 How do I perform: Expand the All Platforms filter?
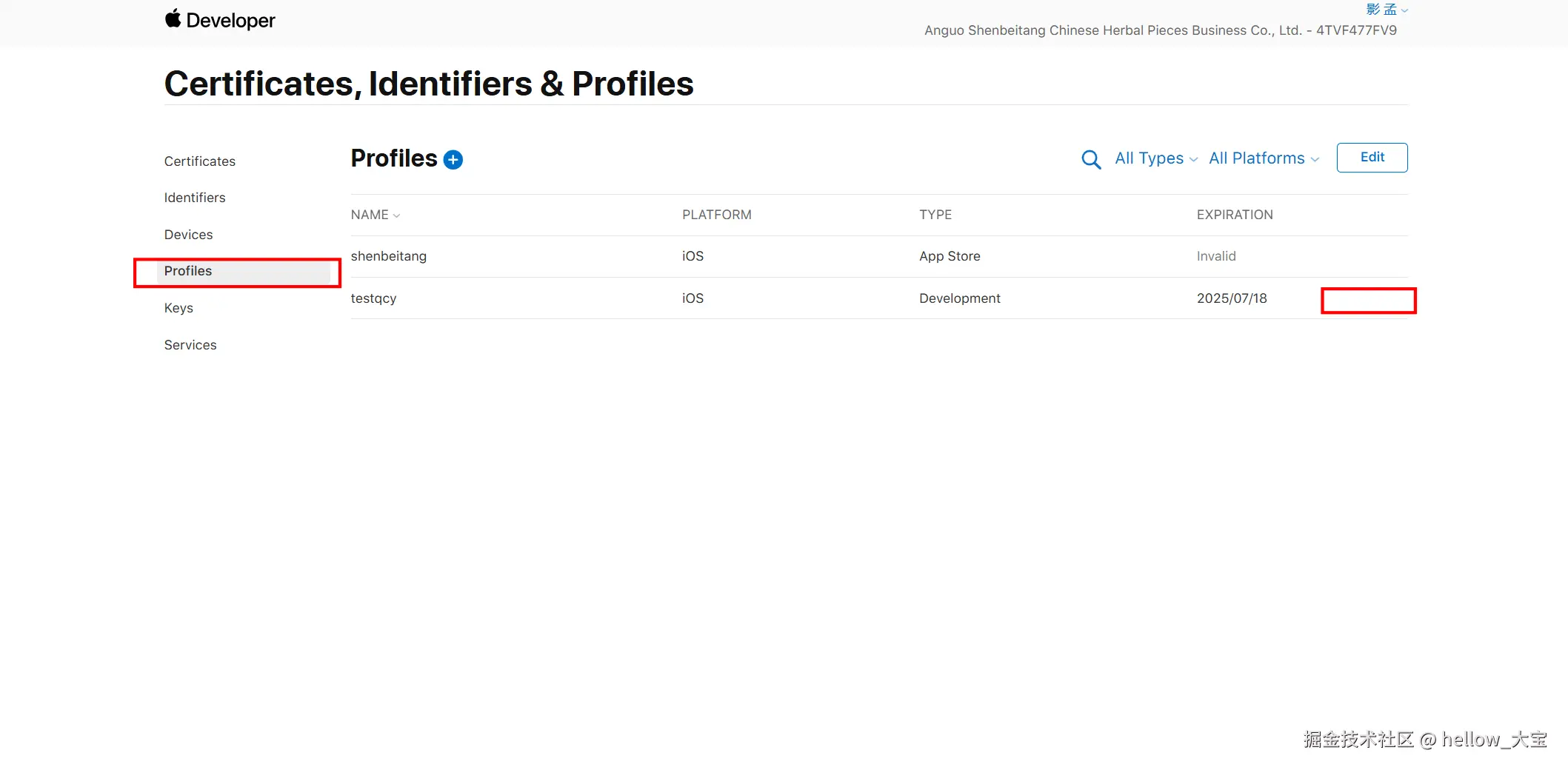point(1264,158)
